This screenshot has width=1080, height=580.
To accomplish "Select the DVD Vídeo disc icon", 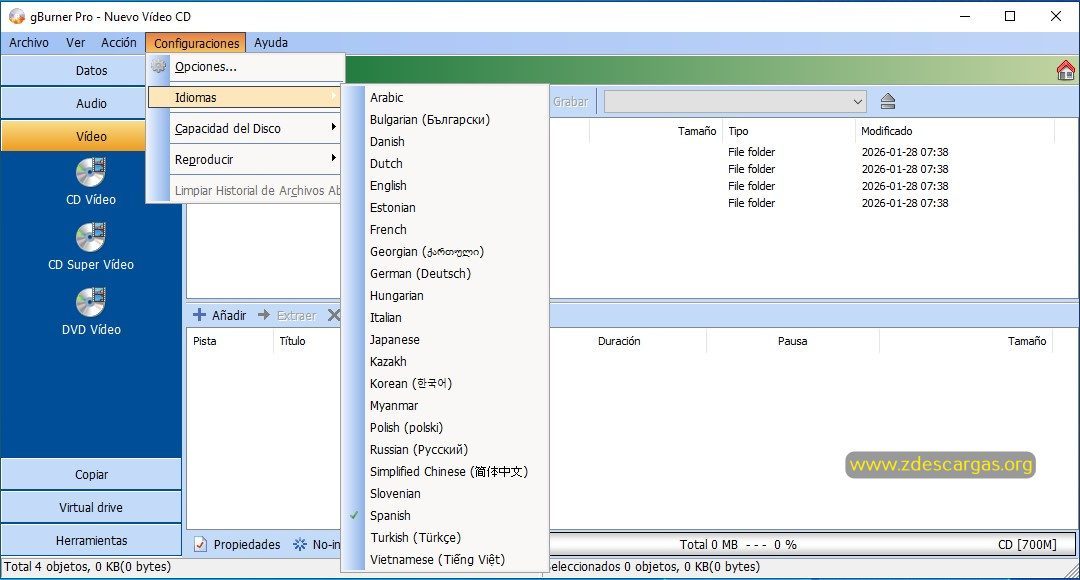I will pyautogui.click(x=91, y=302).
